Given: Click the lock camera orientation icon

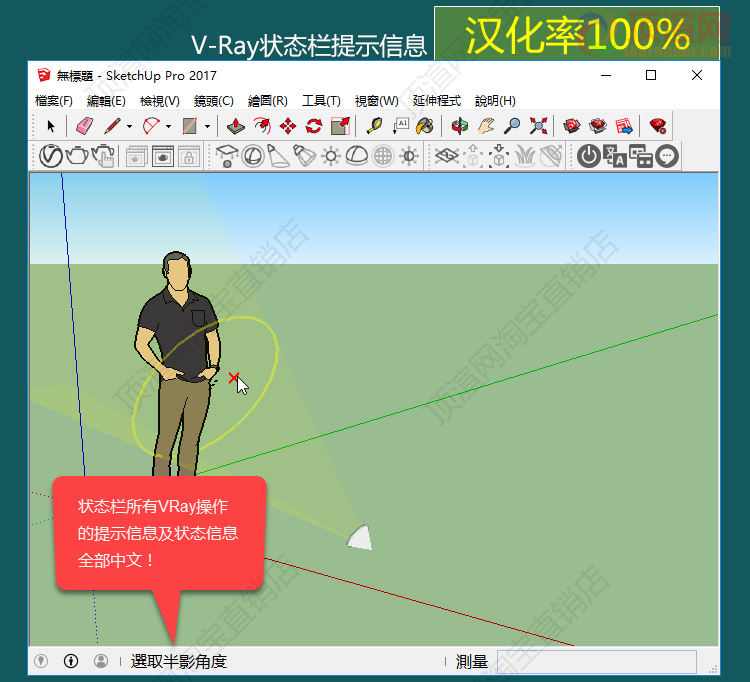Looking at the screenshot, I should coord(188,156).
